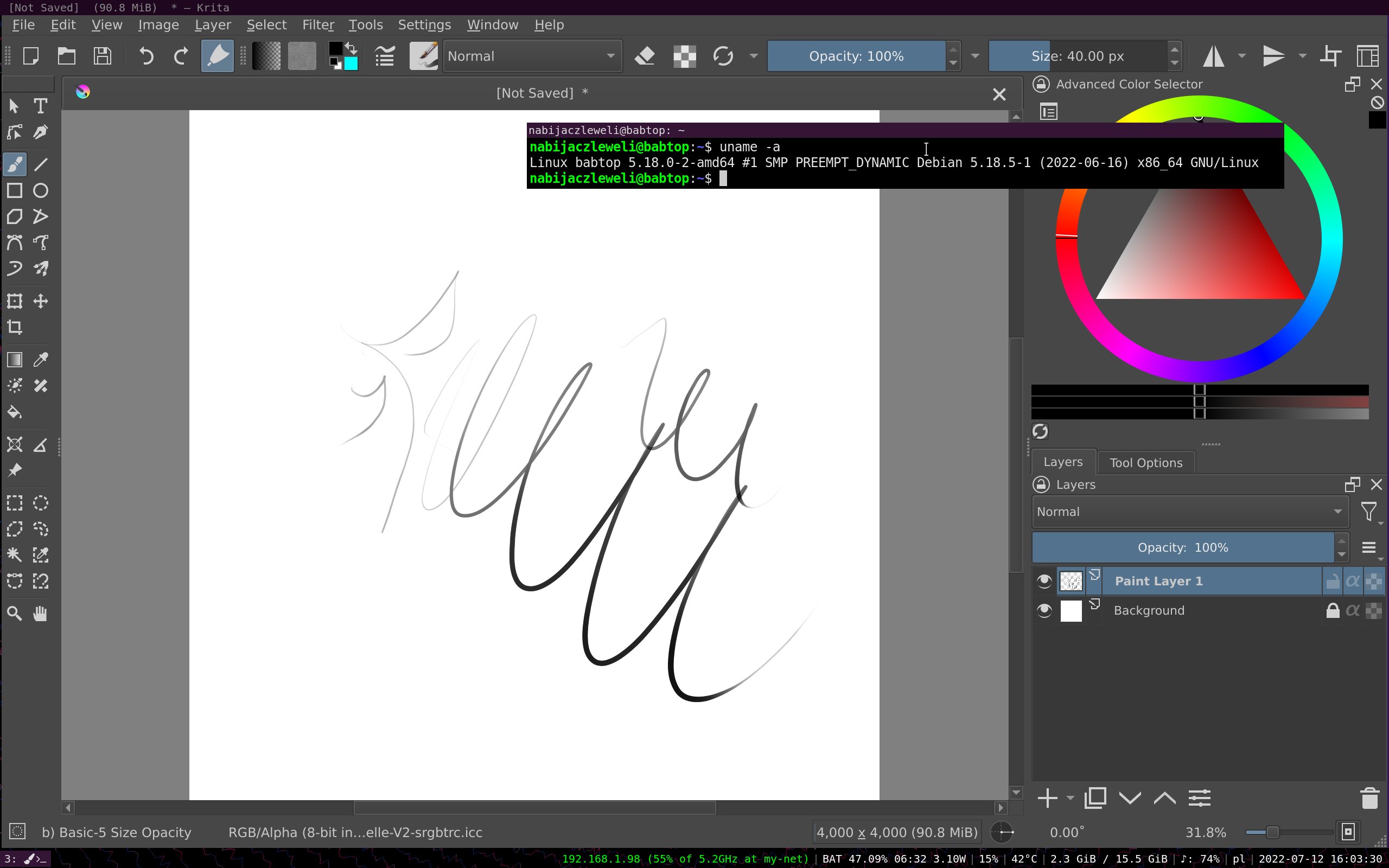Select the Crop tool
Screen dimensions: 1389x868
tap(14, 327)
